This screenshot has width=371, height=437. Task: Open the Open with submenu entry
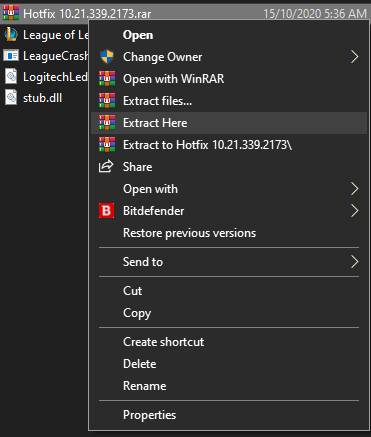(229, 189)
